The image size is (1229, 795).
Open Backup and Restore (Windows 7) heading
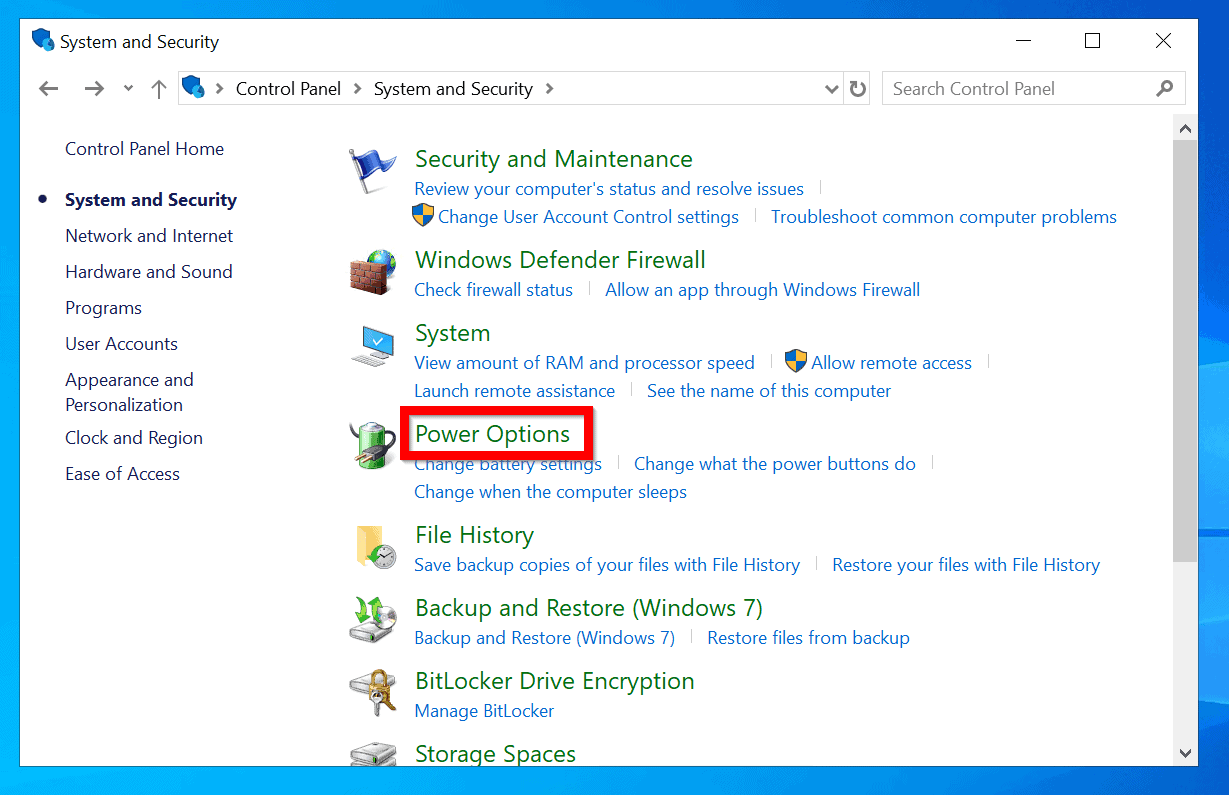coord(589,608)
